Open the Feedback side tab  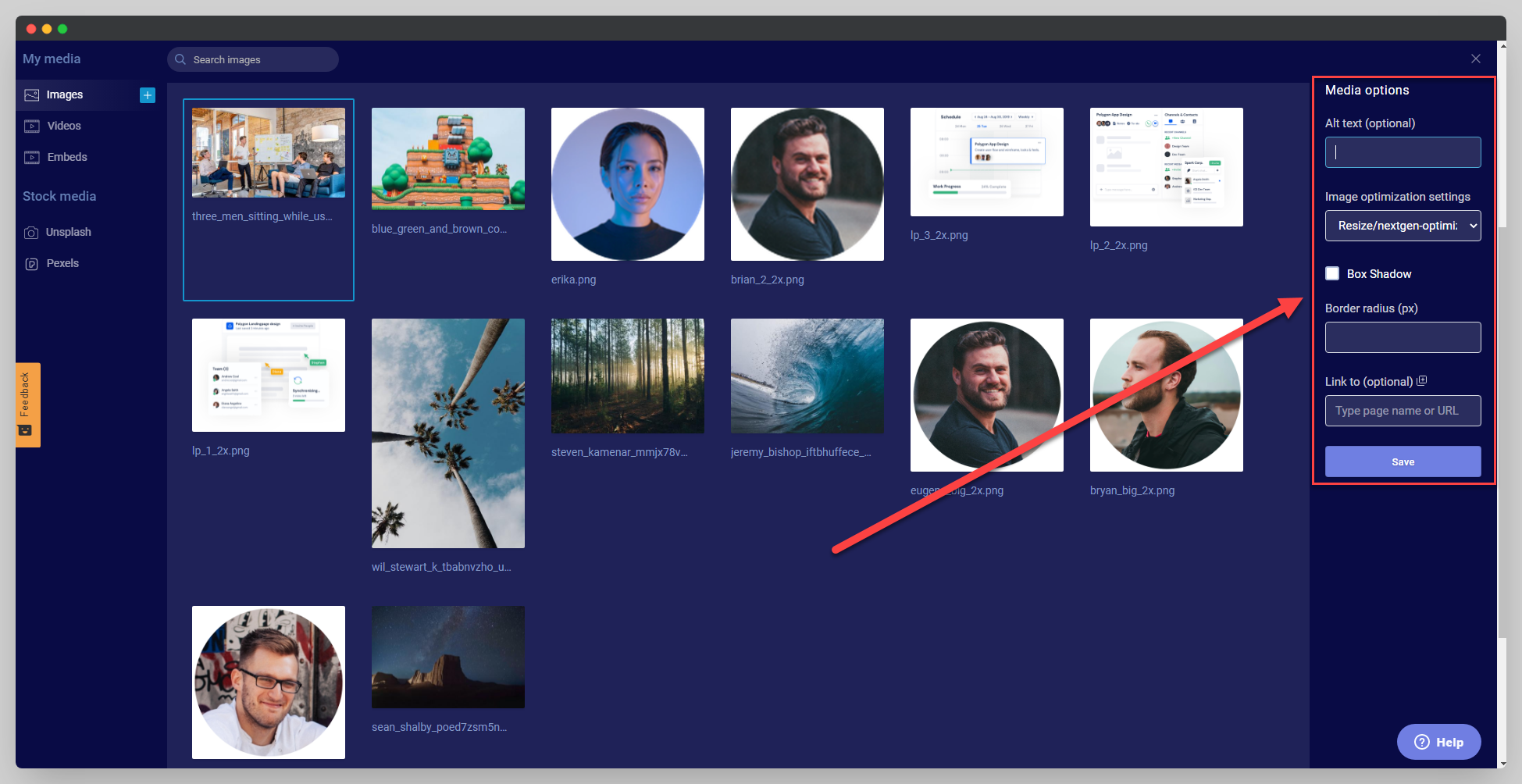pyautogui.click(x=27, y=404)
